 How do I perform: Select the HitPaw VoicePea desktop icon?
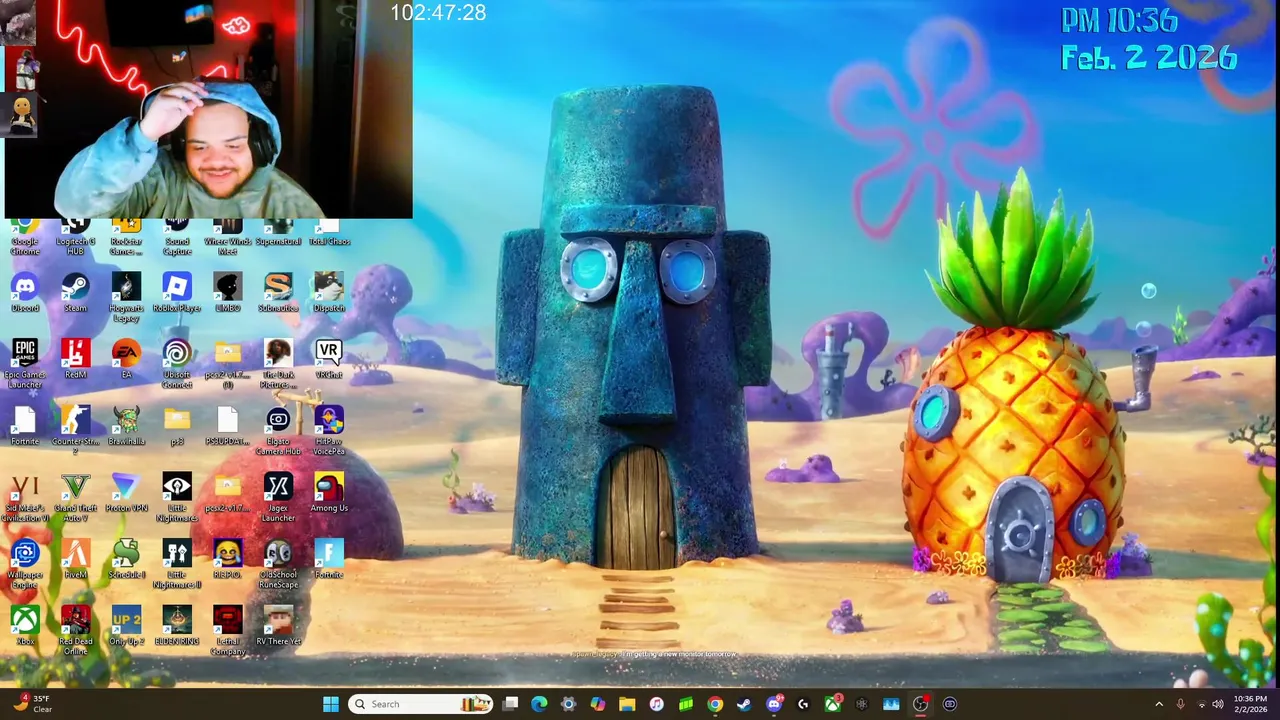pos(329,430)
